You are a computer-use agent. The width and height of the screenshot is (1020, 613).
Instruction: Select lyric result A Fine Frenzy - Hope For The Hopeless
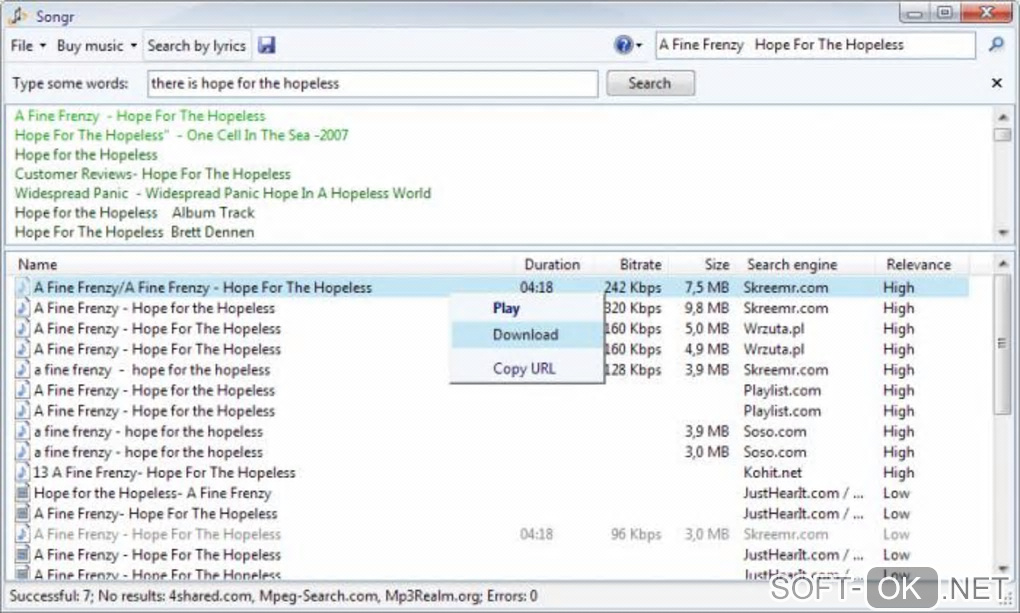(x=140, y=116)
